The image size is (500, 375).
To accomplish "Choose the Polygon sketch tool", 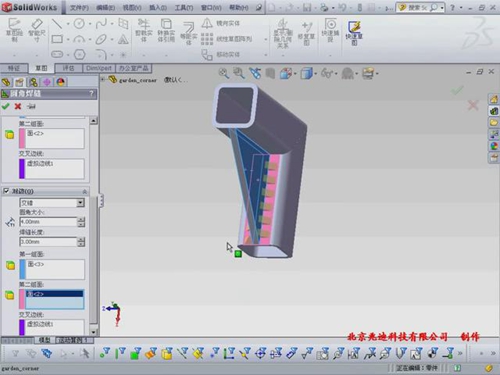I will (79, 54).
